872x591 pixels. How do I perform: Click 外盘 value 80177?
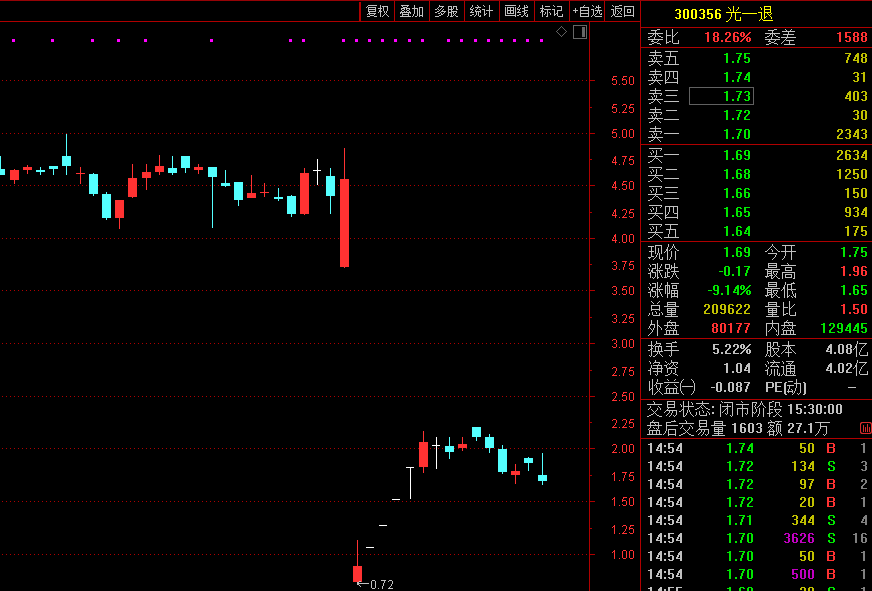[731, 328]
